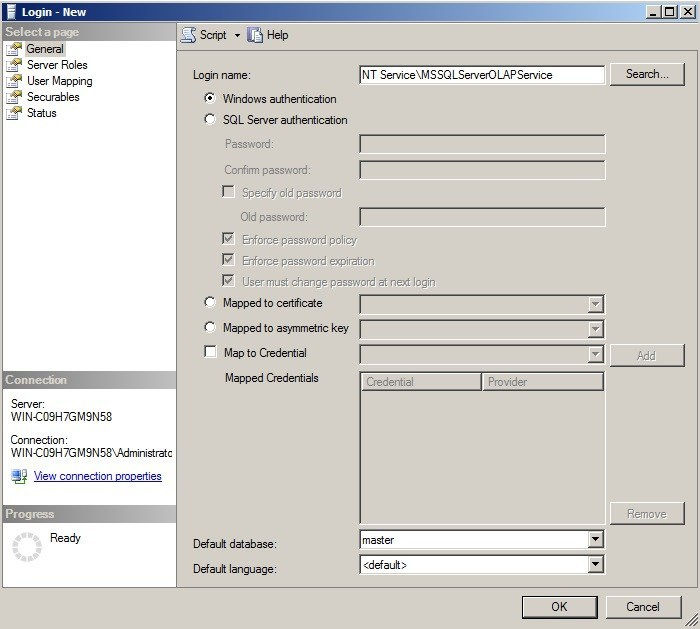Screen dimensions: 700x629
Task: Select Mapped to certificate option
Action: tap(209, 302)
